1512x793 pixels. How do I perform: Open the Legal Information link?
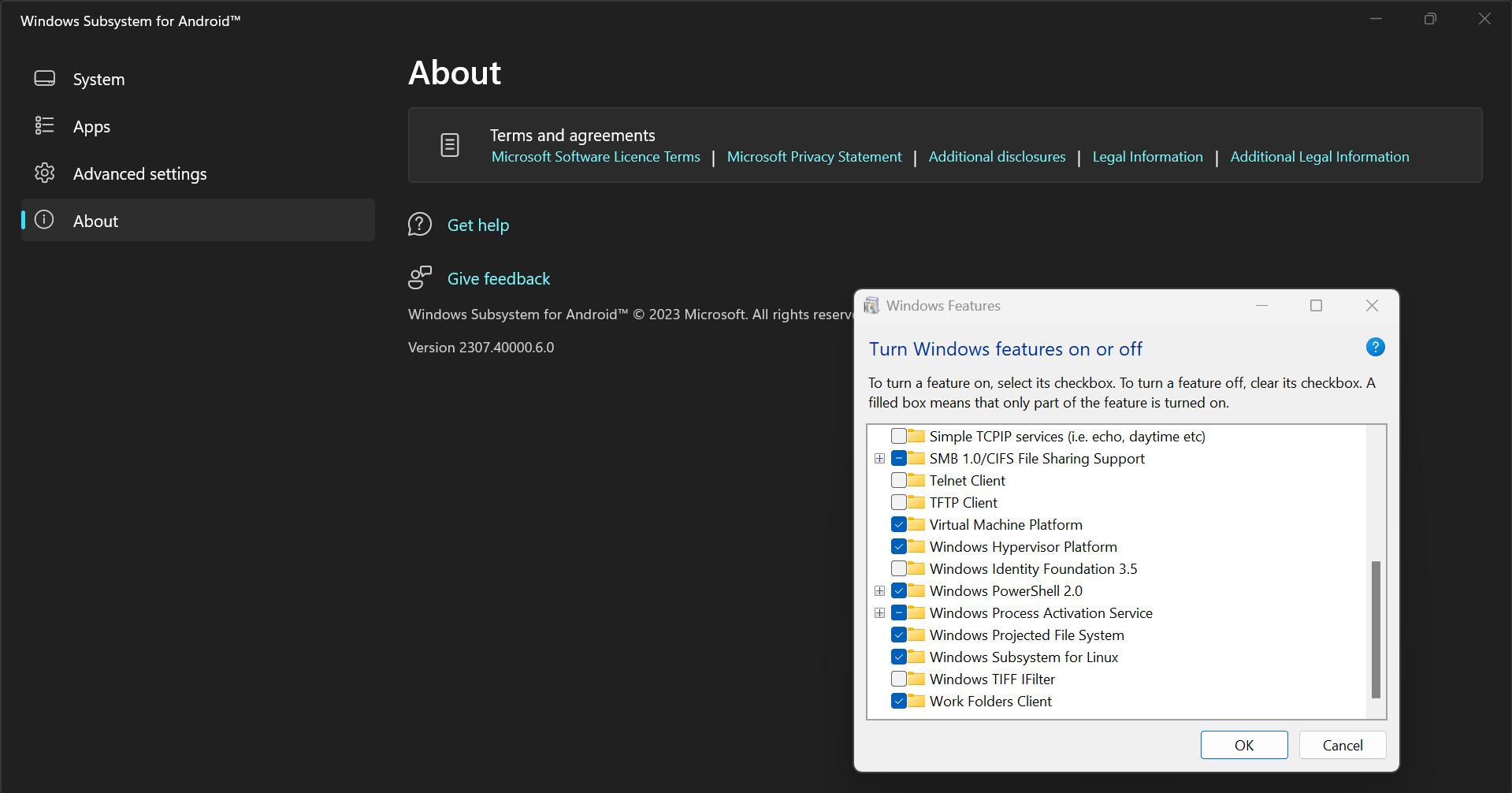tap(1147, 157)
